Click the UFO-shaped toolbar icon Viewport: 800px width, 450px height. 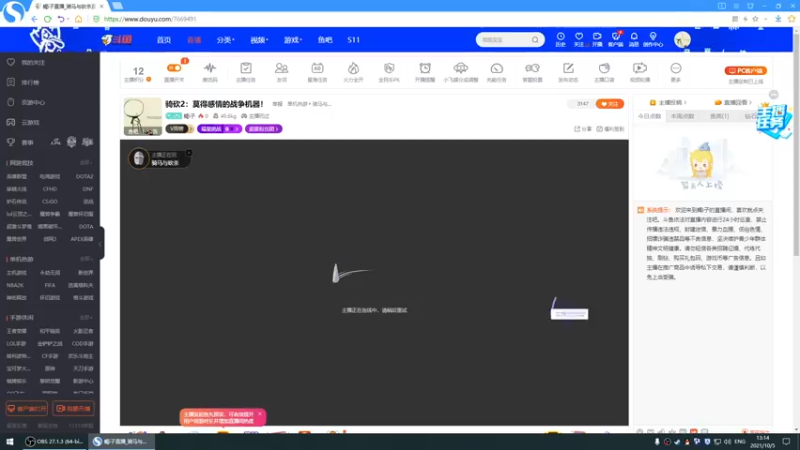pos(461,68)
